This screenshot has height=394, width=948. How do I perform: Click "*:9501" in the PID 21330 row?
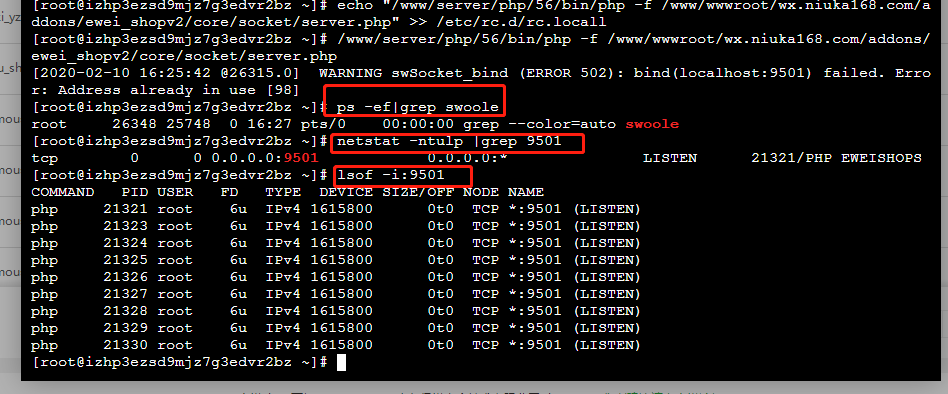[x=534, y=345]
